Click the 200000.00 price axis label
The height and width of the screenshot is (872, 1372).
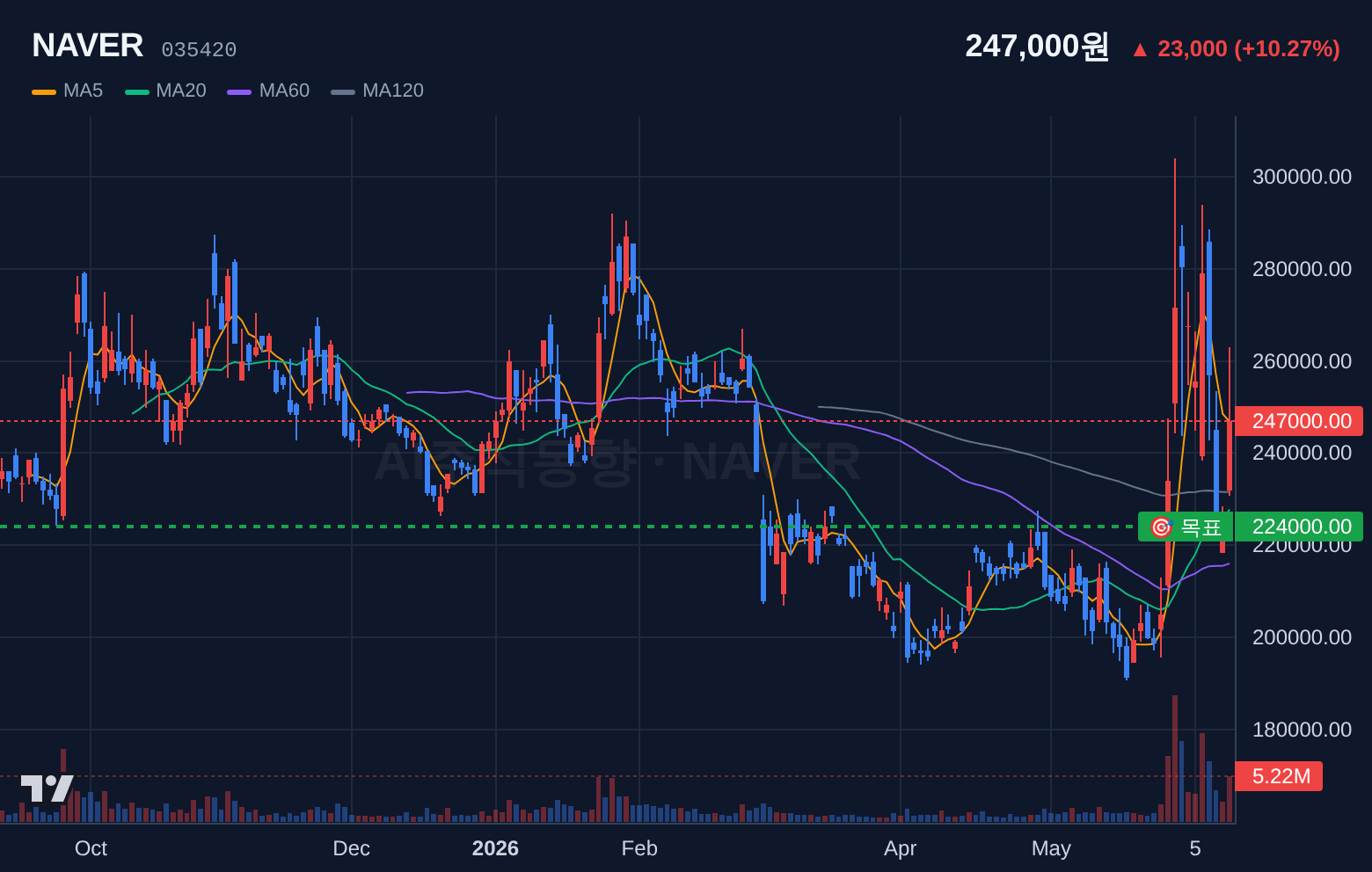coord(1302,637)
